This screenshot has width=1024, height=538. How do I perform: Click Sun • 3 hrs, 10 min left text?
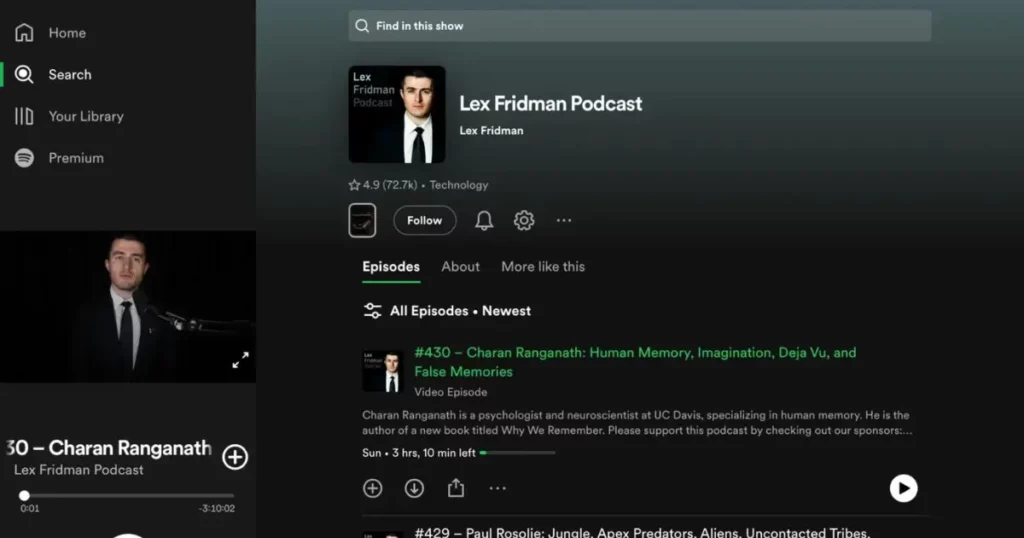419,453
